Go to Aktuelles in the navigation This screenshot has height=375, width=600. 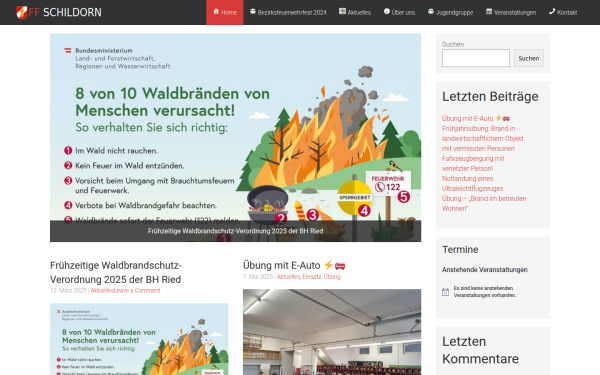tap(355, 12)
